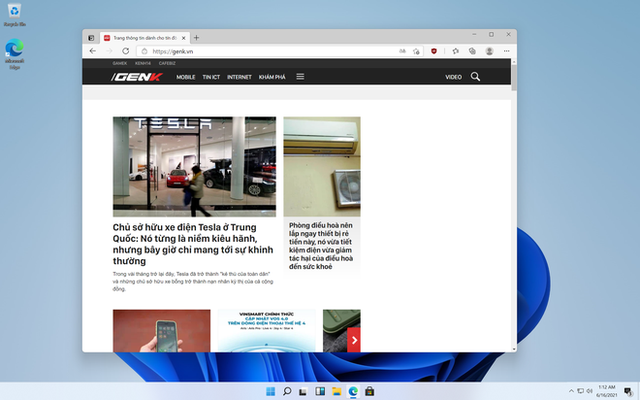
Task: View site information lock icon
Action: click(144, 51)
